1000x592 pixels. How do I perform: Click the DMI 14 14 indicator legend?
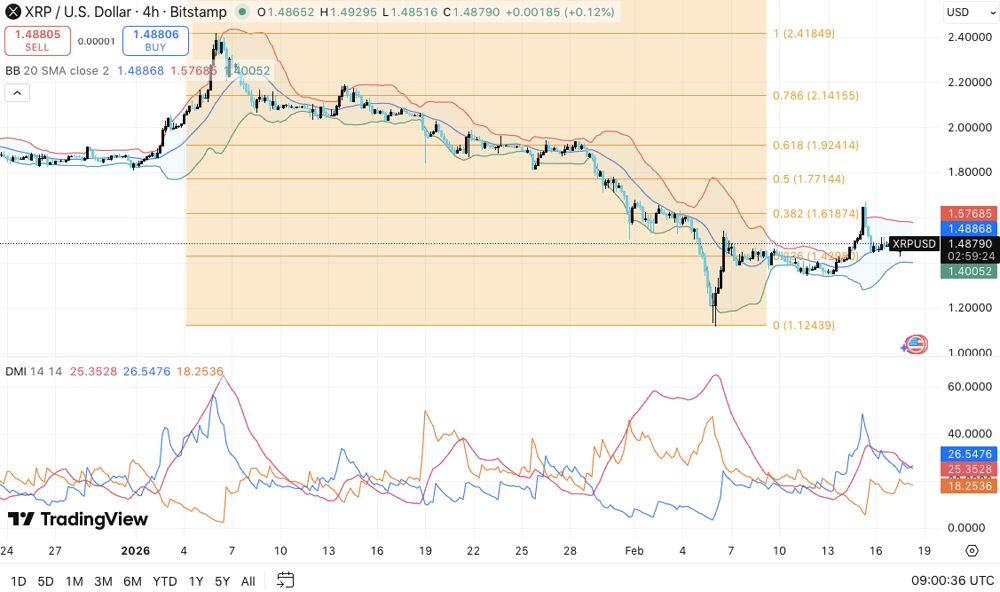tap(34, 371)
